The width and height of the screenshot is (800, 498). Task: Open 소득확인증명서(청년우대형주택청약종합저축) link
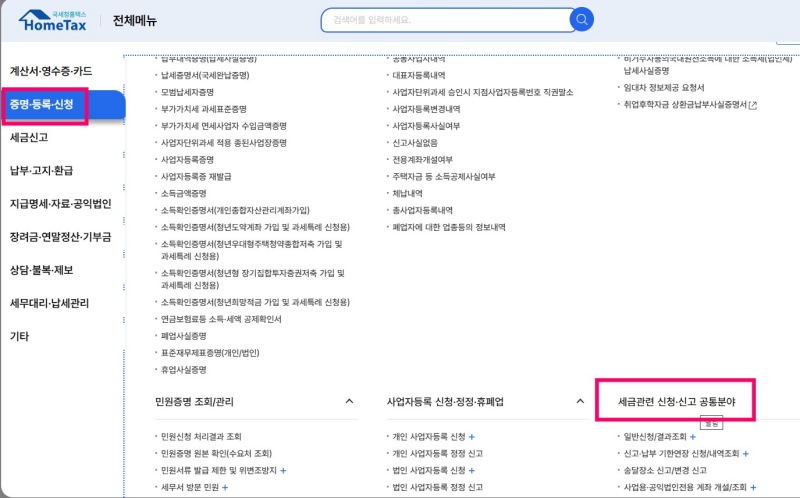pos(252,250)
